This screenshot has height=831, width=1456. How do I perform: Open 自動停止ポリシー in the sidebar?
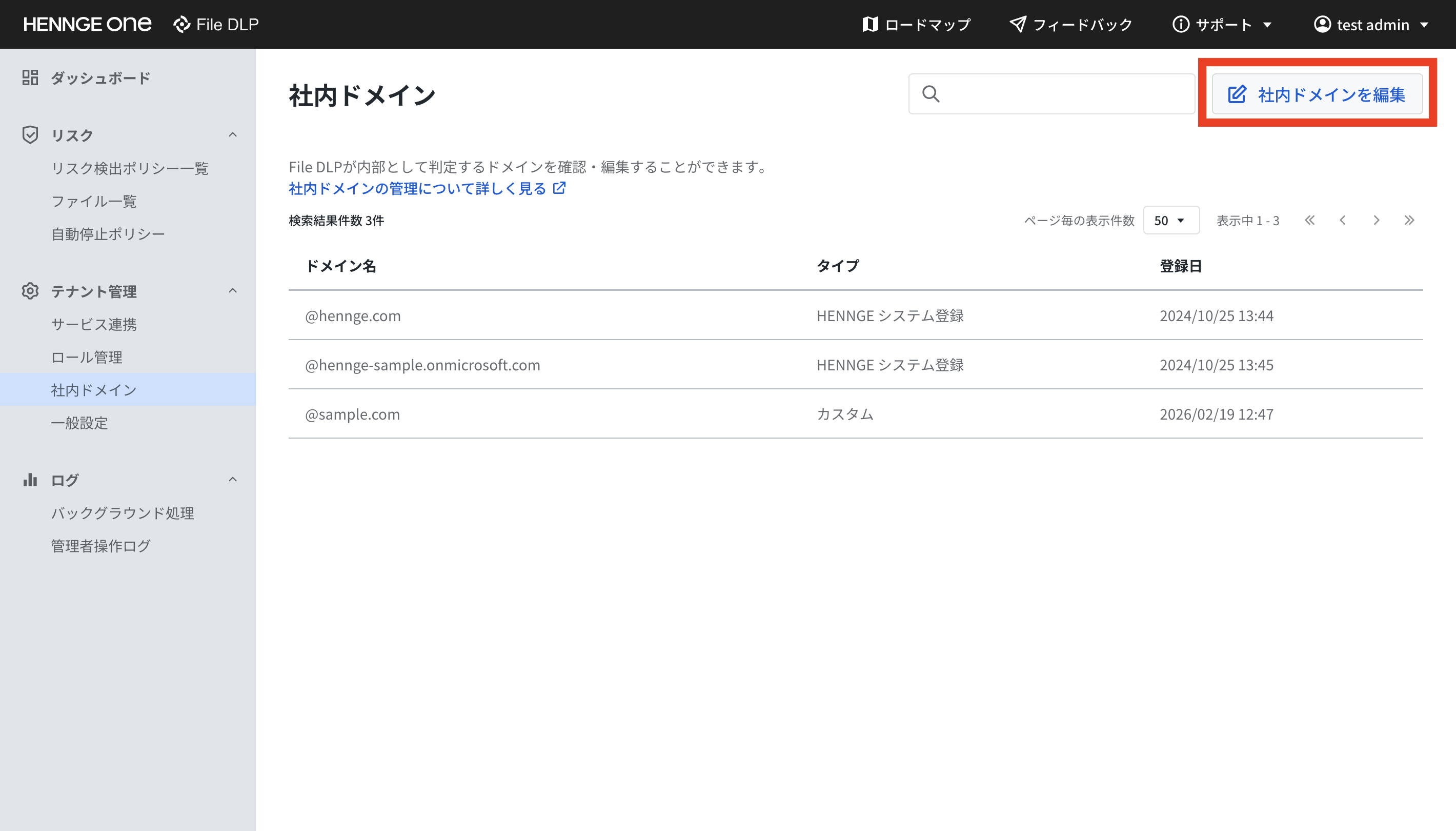coord(108,234)
